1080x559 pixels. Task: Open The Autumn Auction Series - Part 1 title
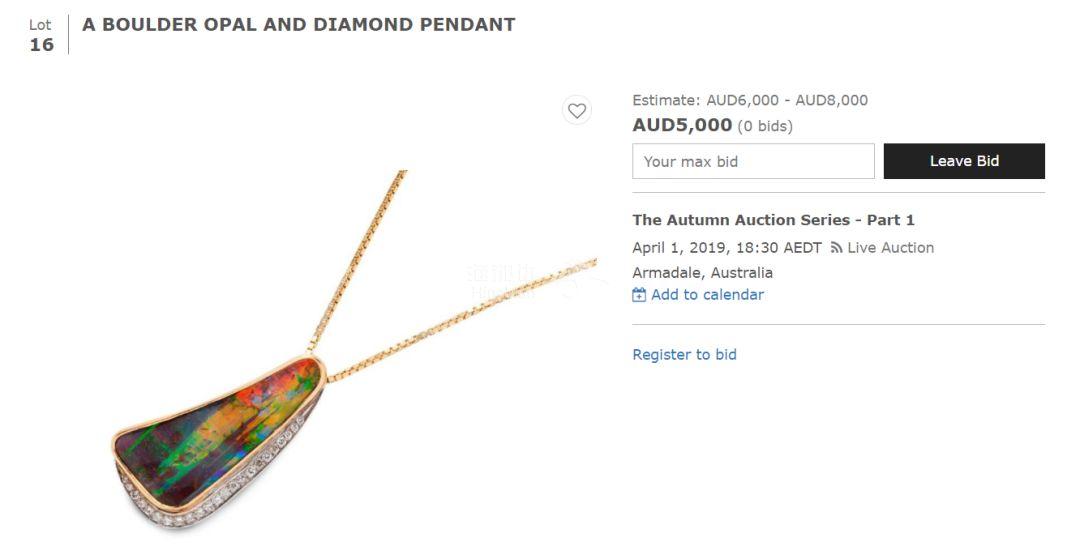(x=773, y=220)
